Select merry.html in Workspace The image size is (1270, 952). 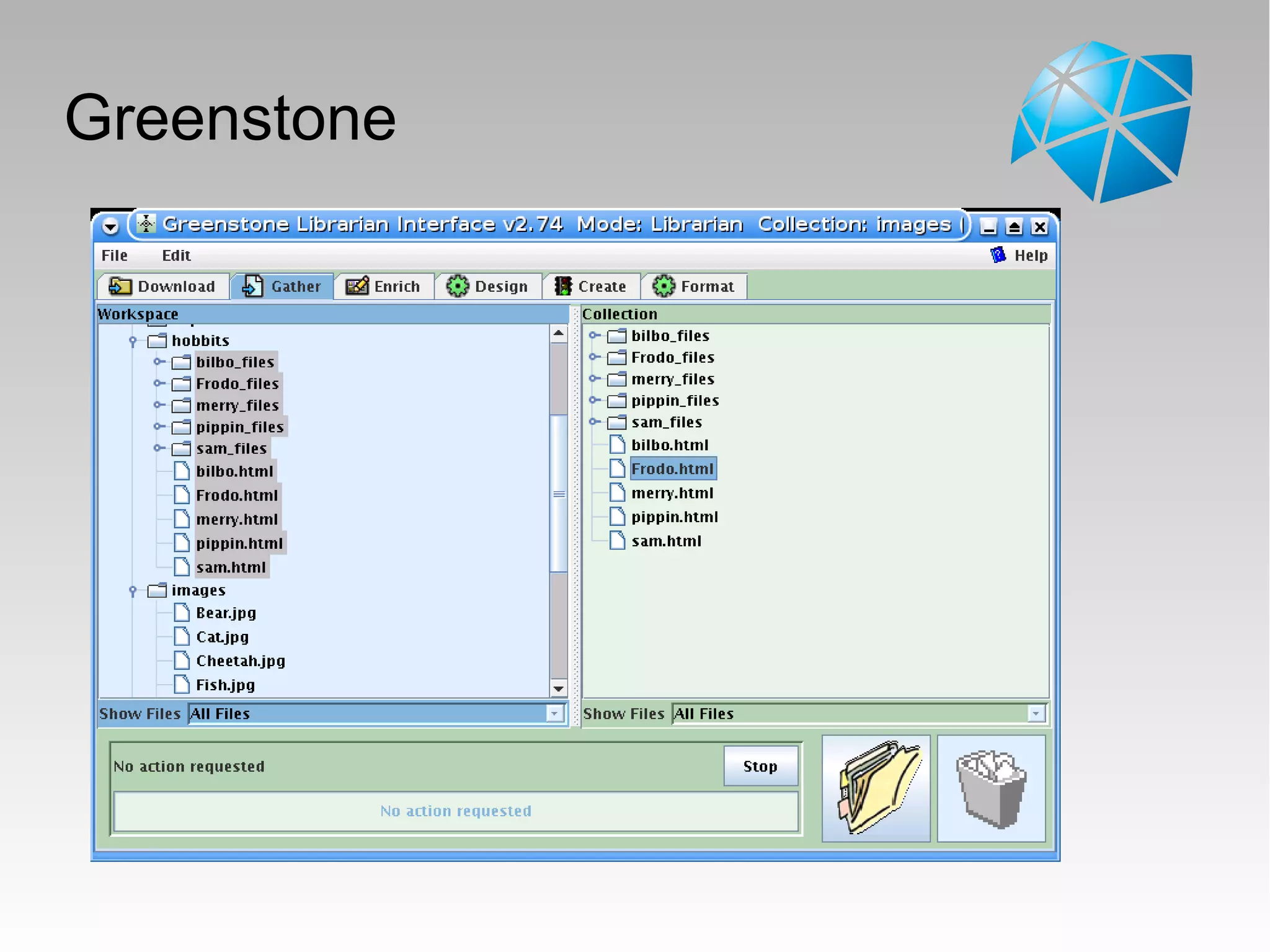click(x=237, y=520)
